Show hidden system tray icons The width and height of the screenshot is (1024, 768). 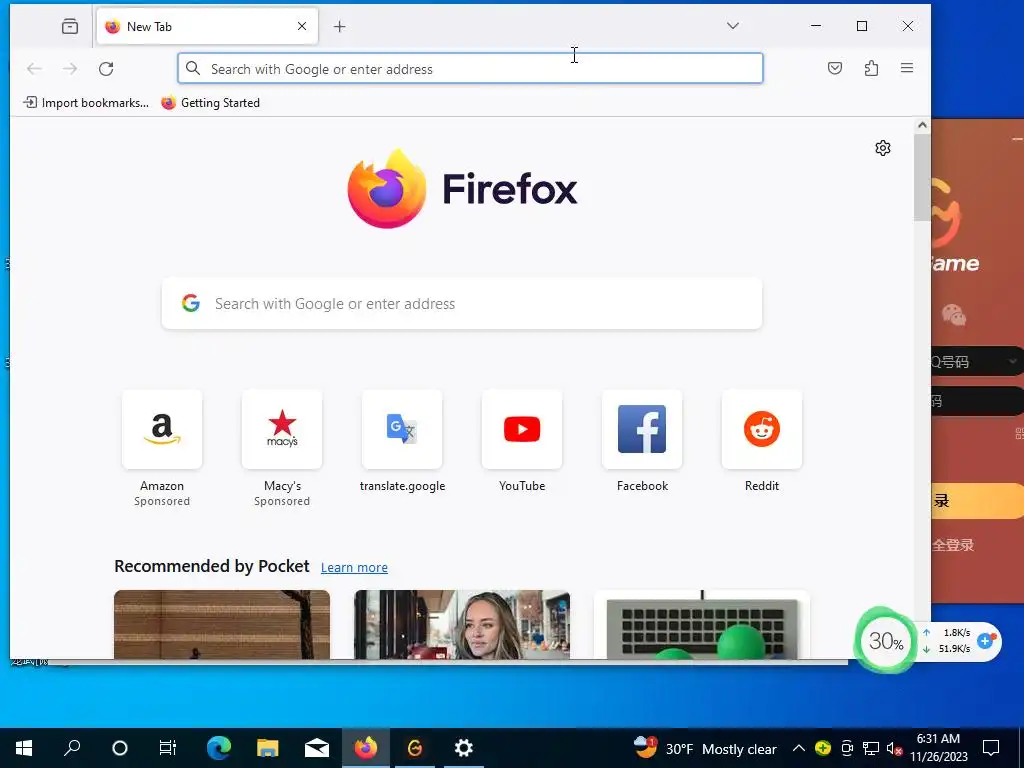[x=798, y=748]
